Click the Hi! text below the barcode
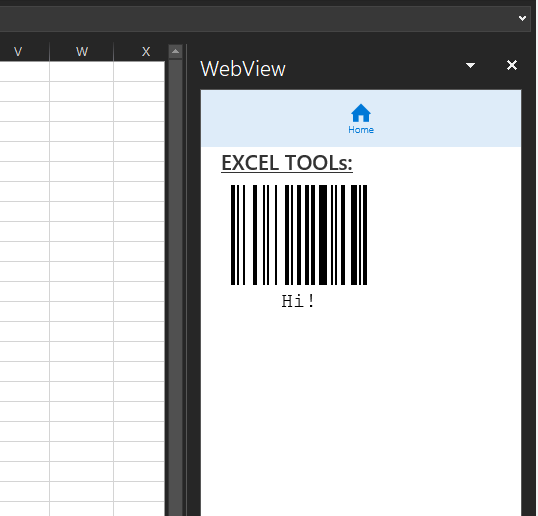The image size is (538, 516). point(298,301)
